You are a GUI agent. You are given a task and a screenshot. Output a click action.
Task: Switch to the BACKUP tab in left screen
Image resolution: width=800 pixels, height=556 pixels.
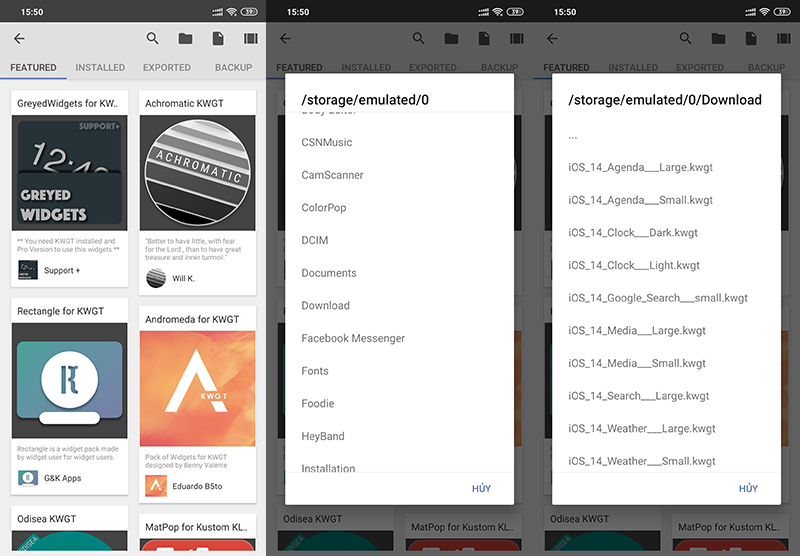(233, 67)
